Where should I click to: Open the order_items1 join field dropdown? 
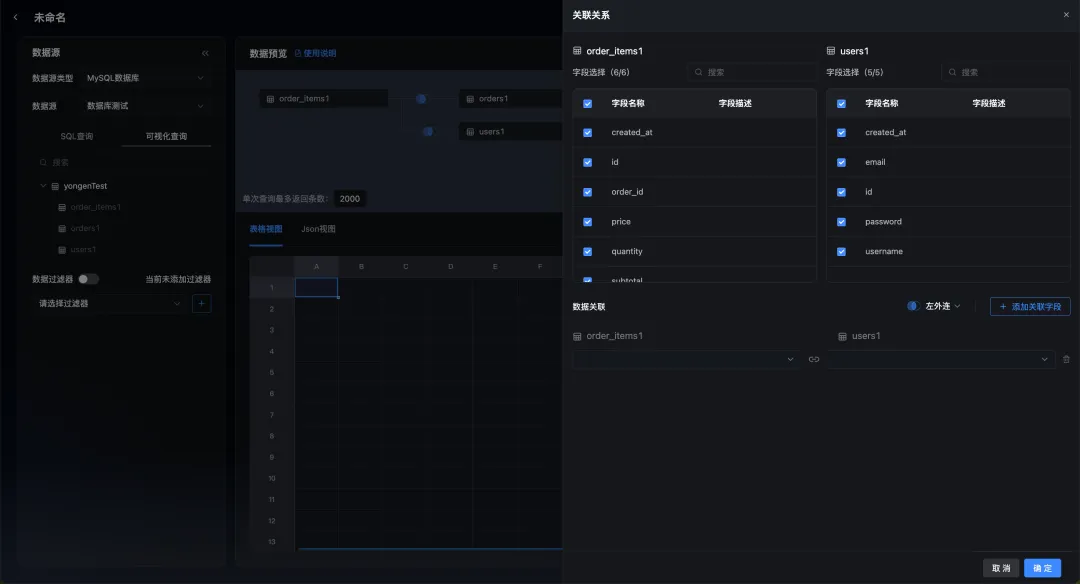point(685,359)
